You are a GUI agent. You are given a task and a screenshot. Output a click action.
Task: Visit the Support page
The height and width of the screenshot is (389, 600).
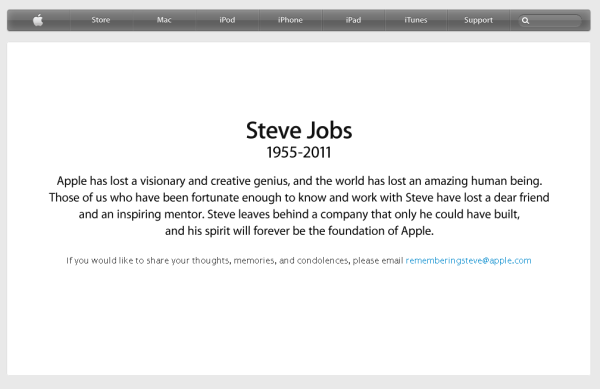pos(478,20)
